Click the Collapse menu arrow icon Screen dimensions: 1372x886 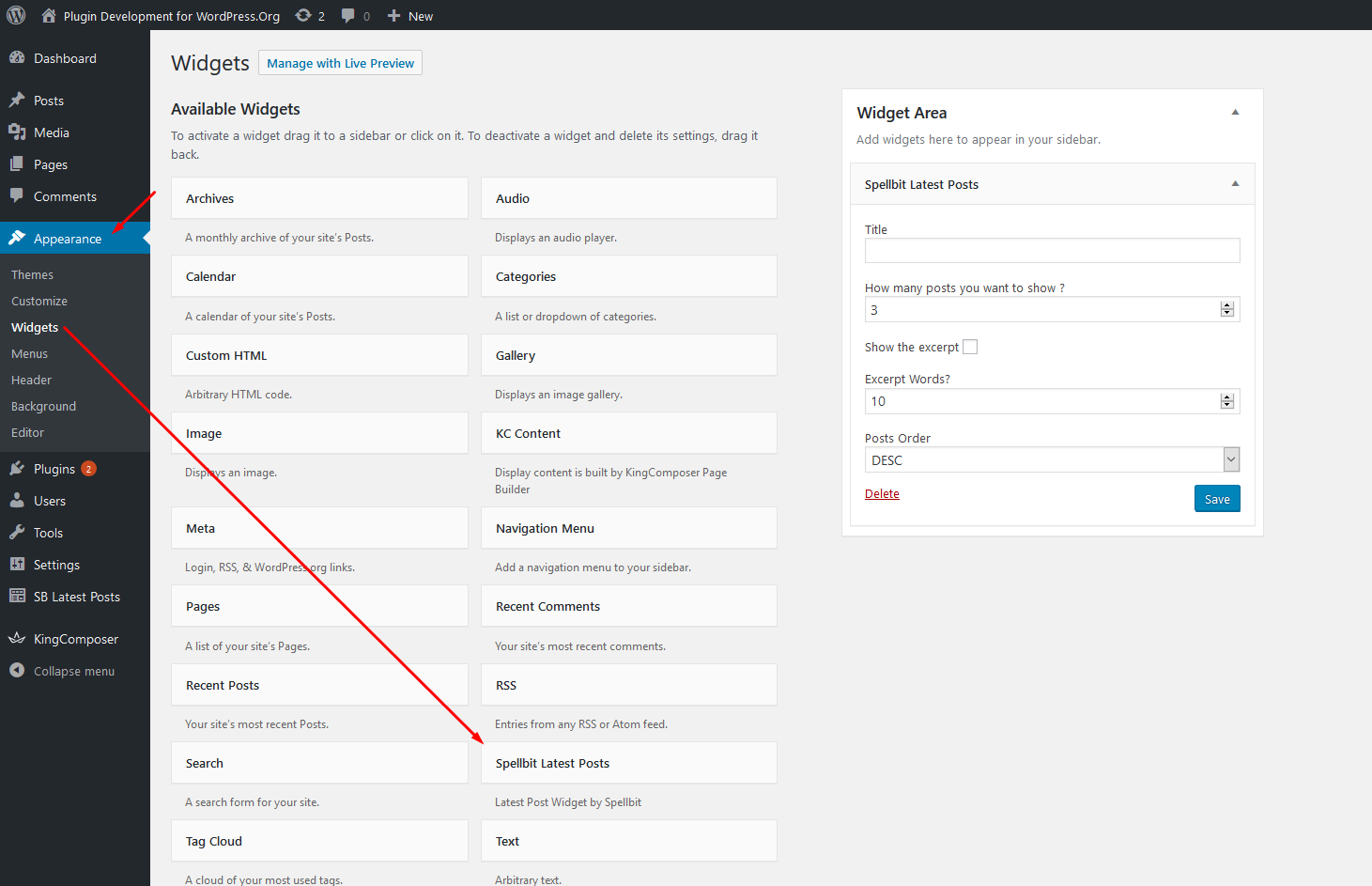pos(17,671)
